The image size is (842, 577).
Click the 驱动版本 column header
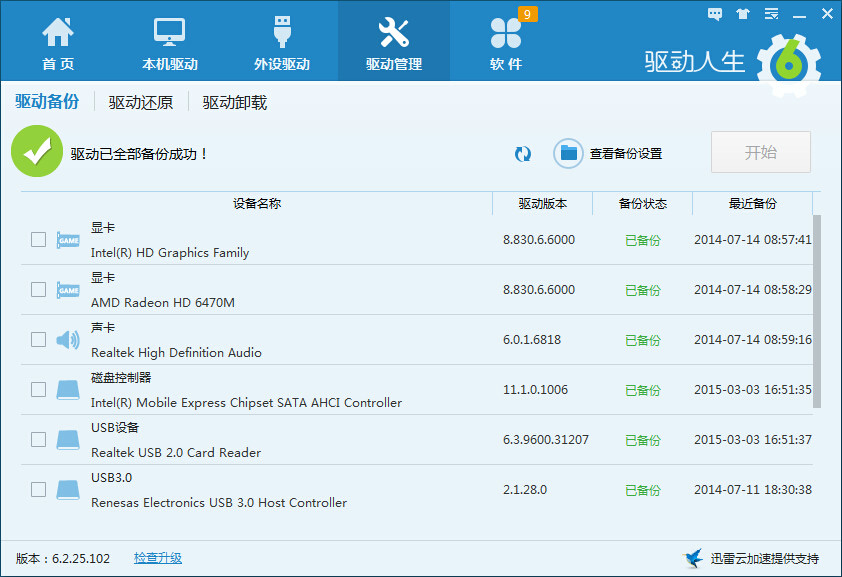[x=542, y=203]
